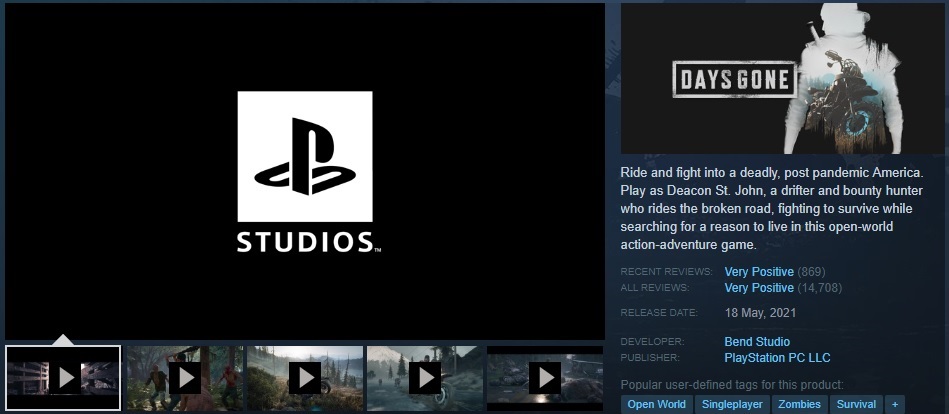Expand more tags with plus button

(x=895, y=404)
